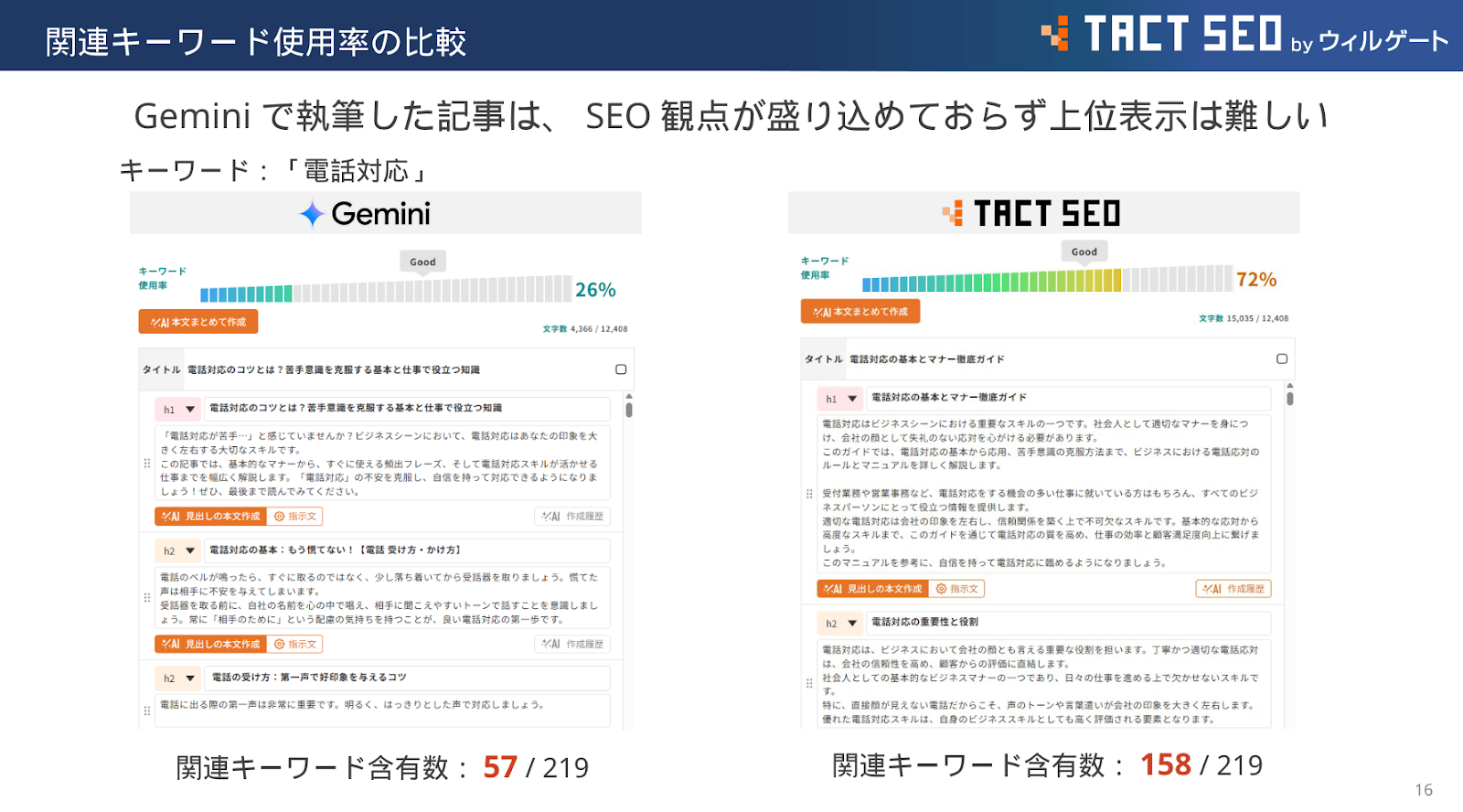Click the h2 heading field 電話対応の基本：もう慌てない

pyautogui.click(x=407, y=550)
